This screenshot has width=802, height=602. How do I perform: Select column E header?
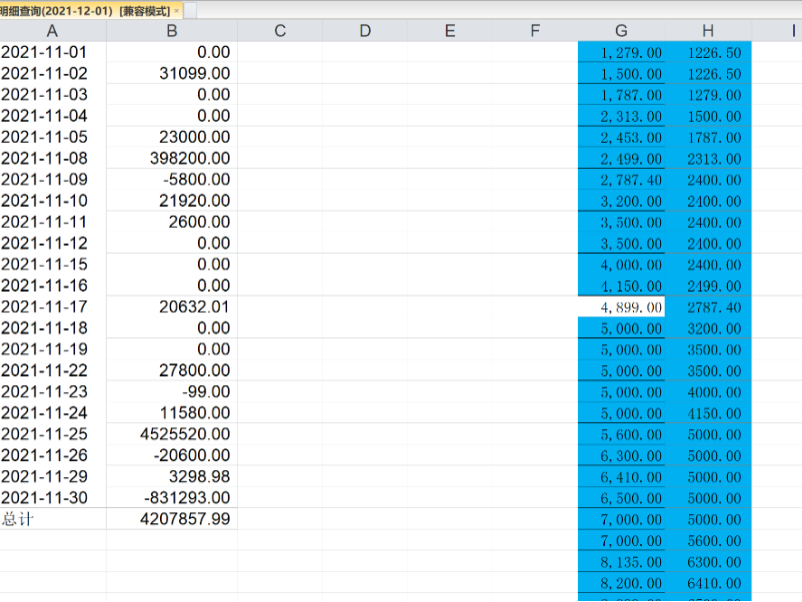tap(450, 31)
